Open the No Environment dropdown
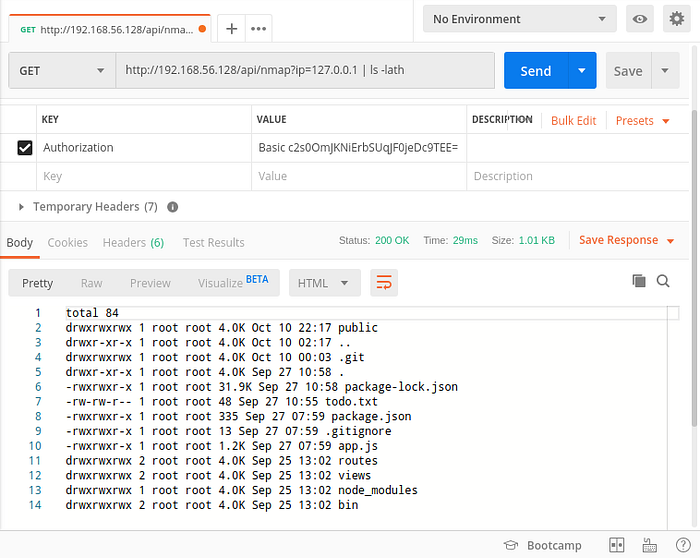Image resolution: width=700 pixels, height=558 pixels. 520,19
